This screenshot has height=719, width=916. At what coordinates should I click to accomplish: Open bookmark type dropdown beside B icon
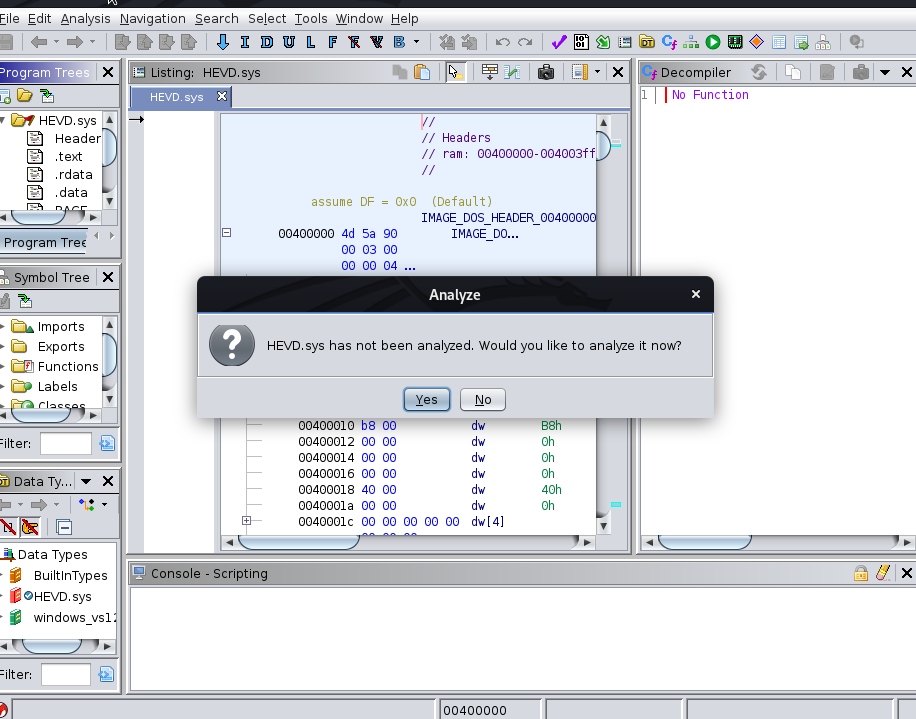pyautogui.click(x=417, y=42)
